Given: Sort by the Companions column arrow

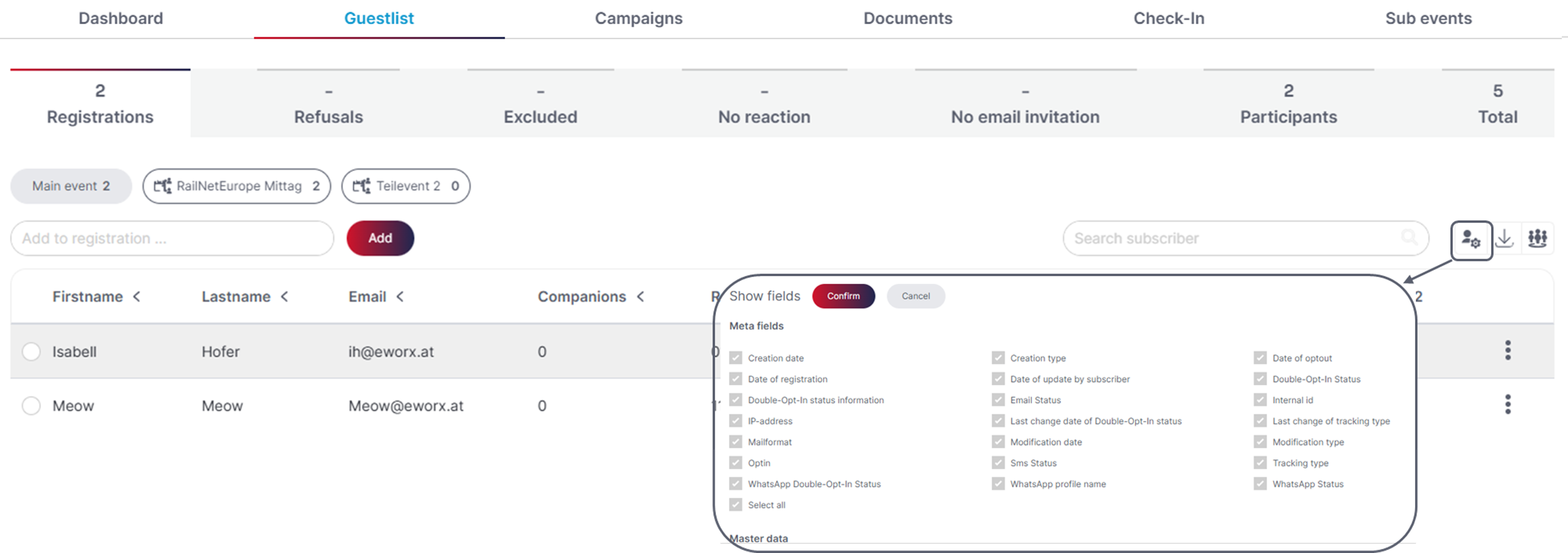Looking at the screenshot, I should coord(641,297).
